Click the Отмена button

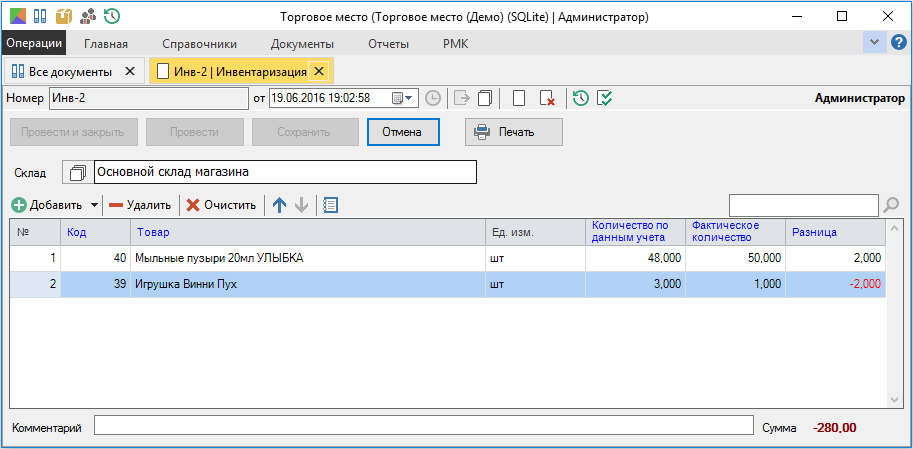[x=402, y=132]
